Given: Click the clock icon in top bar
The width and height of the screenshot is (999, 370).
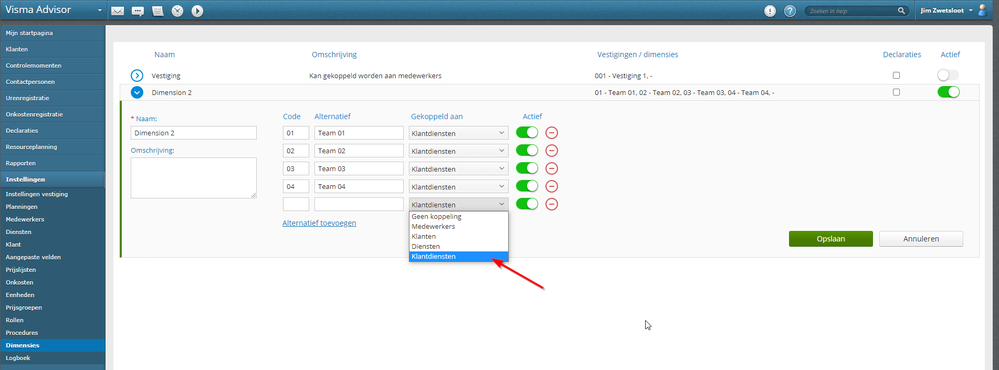Looking at the screenshot, I should pos(178,11).
